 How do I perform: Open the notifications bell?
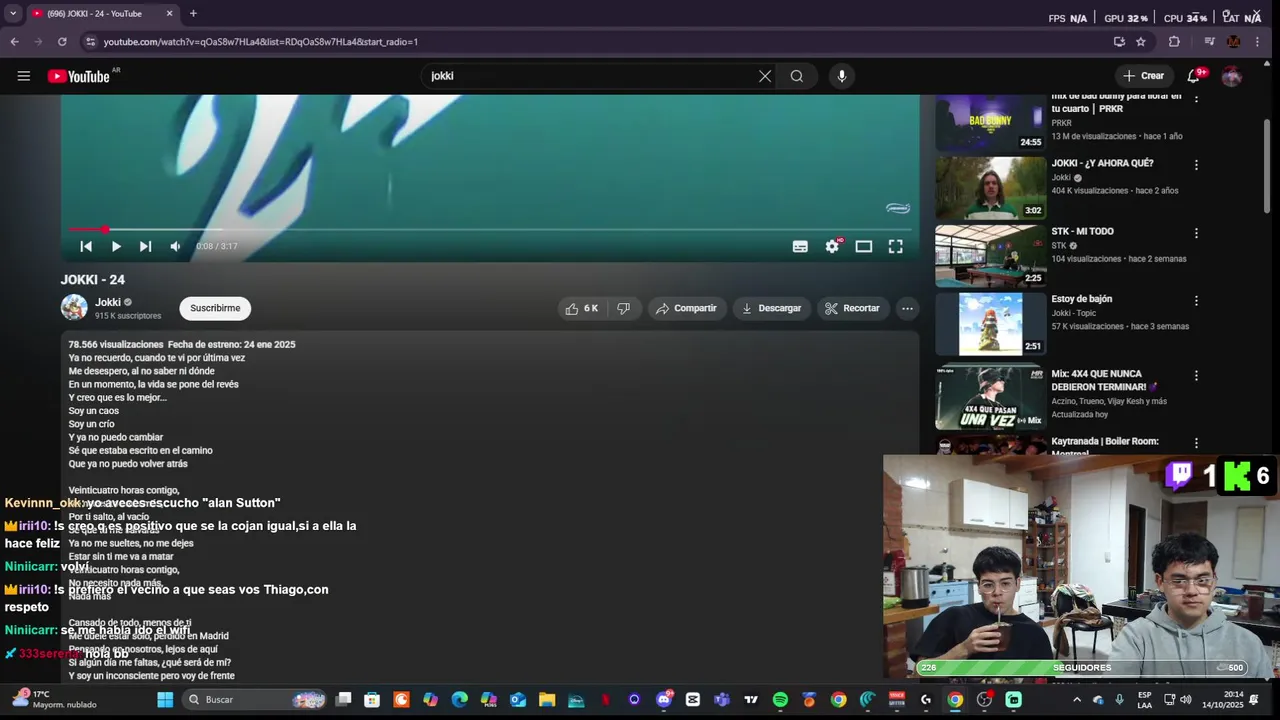pos(1193,76)
